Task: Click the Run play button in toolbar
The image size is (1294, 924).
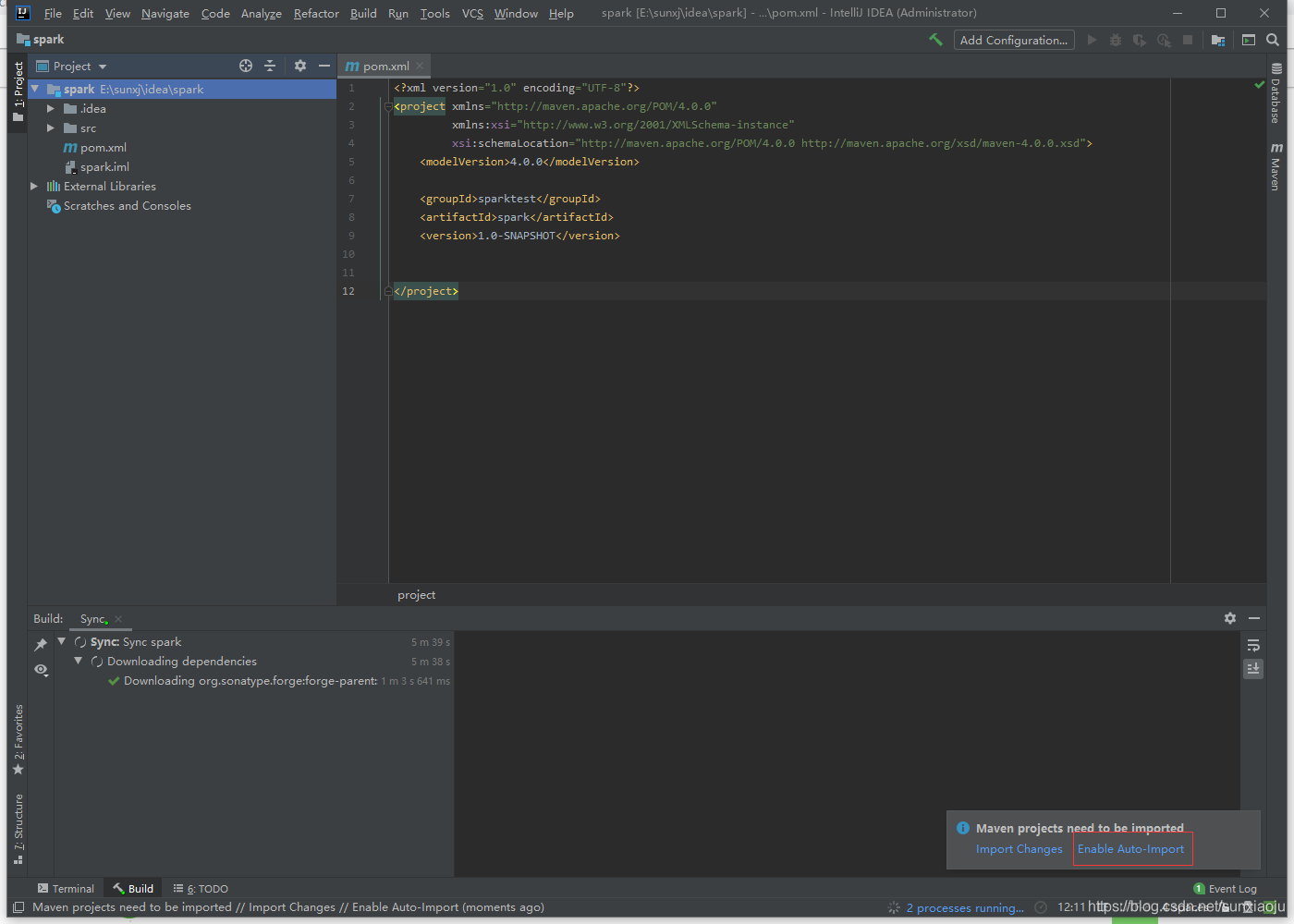Action: [1092, 40]
